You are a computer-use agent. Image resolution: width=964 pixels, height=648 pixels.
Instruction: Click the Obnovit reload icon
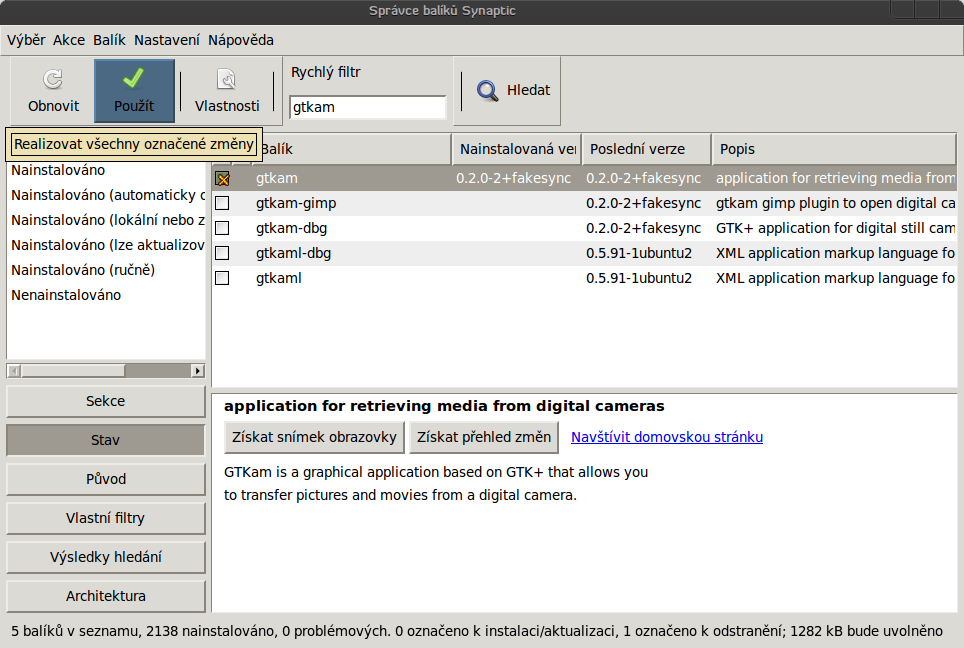53,79
